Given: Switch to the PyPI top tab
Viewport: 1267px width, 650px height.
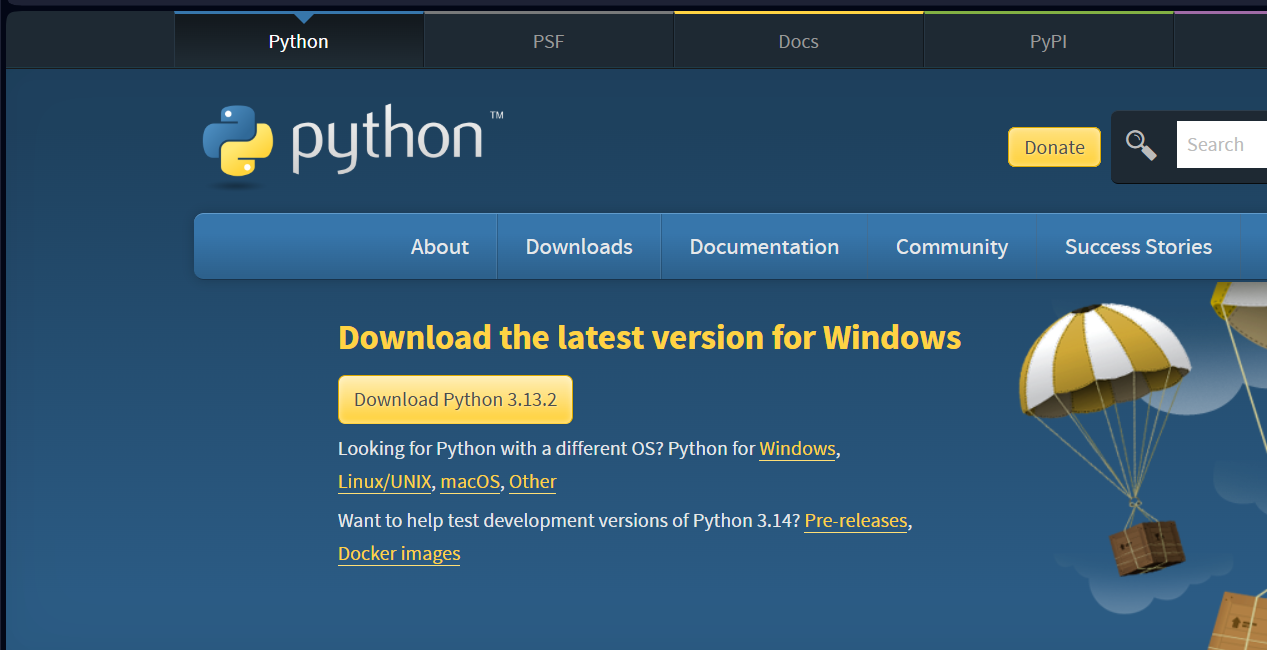Looking at the screenshot, I should click(x=1048, y=41).
